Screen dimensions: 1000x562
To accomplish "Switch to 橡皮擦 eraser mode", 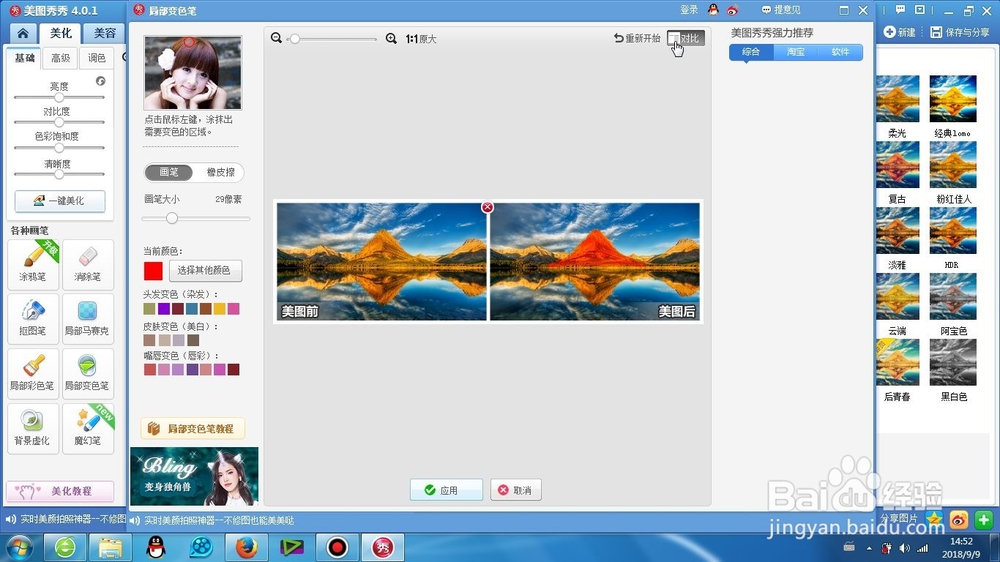I will 220,172.
